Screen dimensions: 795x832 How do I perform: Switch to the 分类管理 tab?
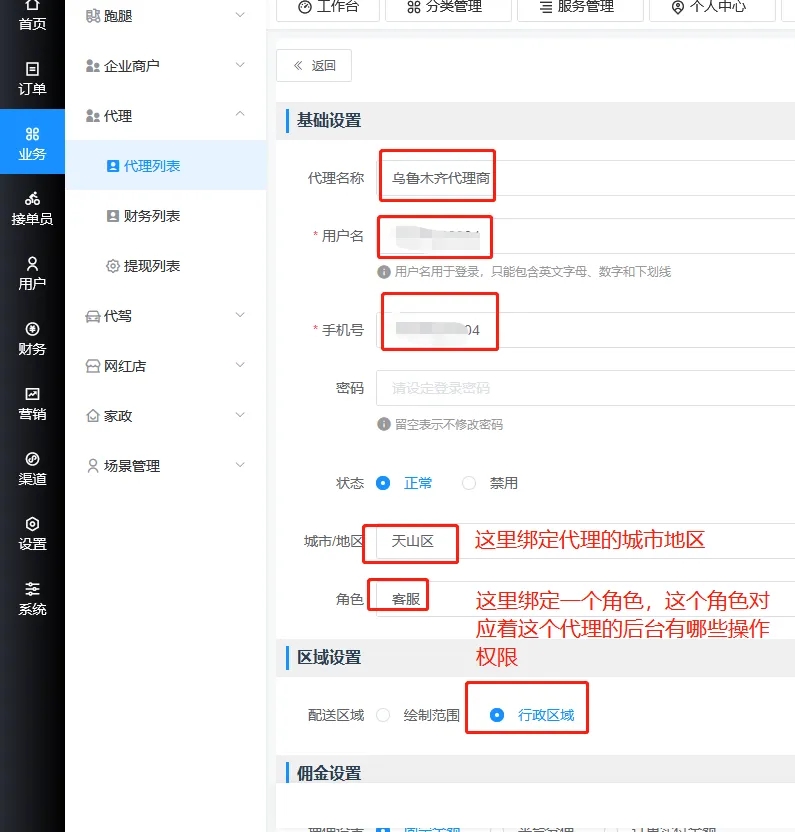445,7
